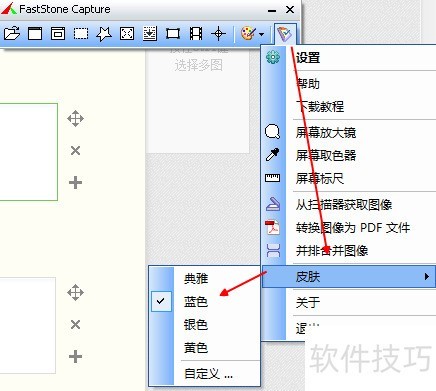Expand 皮肤 skin submenu arrow

point(427,276)
